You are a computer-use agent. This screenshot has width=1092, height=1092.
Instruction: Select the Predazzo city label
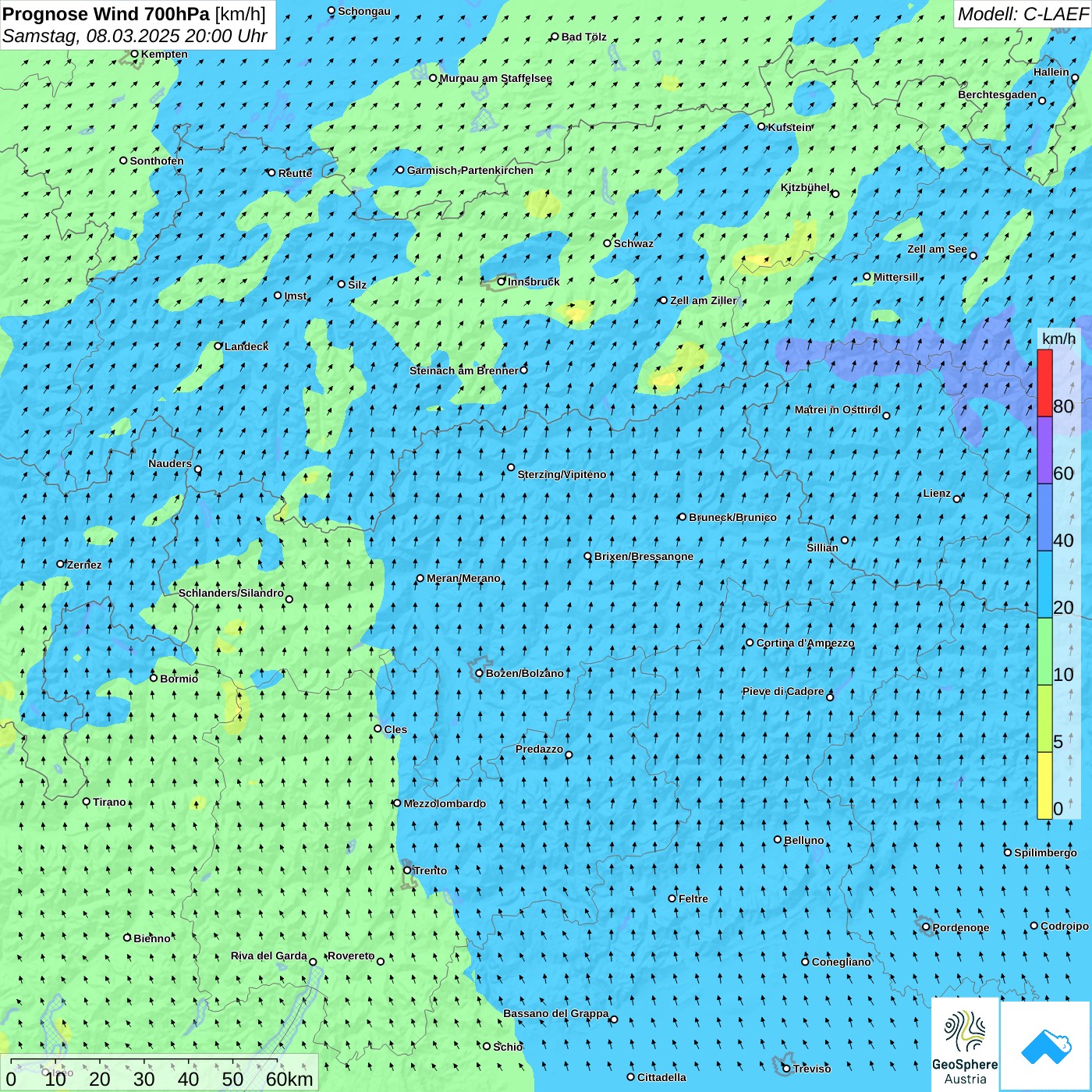[x=539, y=749]
